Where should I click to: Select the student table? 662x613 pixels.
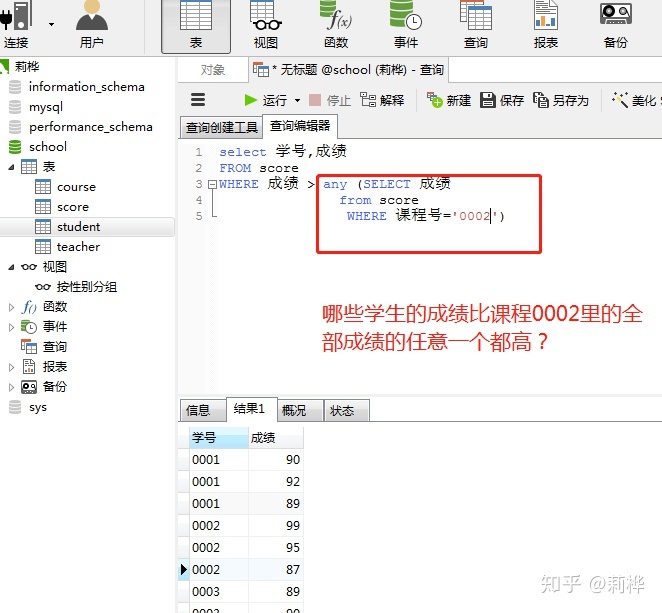click(x=79, y=227)
